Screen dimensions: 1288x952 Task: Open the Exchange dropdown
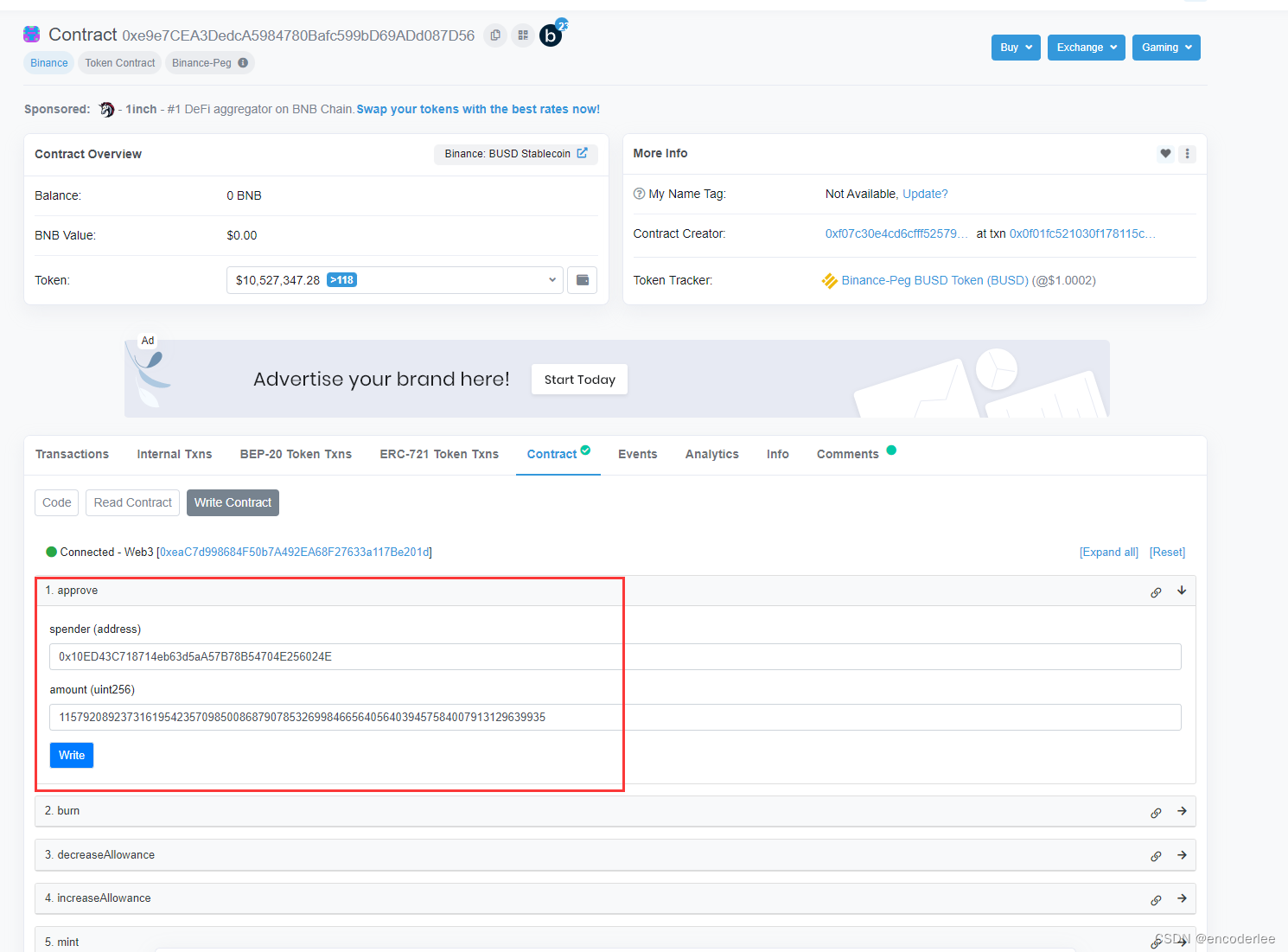tap(1087, 48)
